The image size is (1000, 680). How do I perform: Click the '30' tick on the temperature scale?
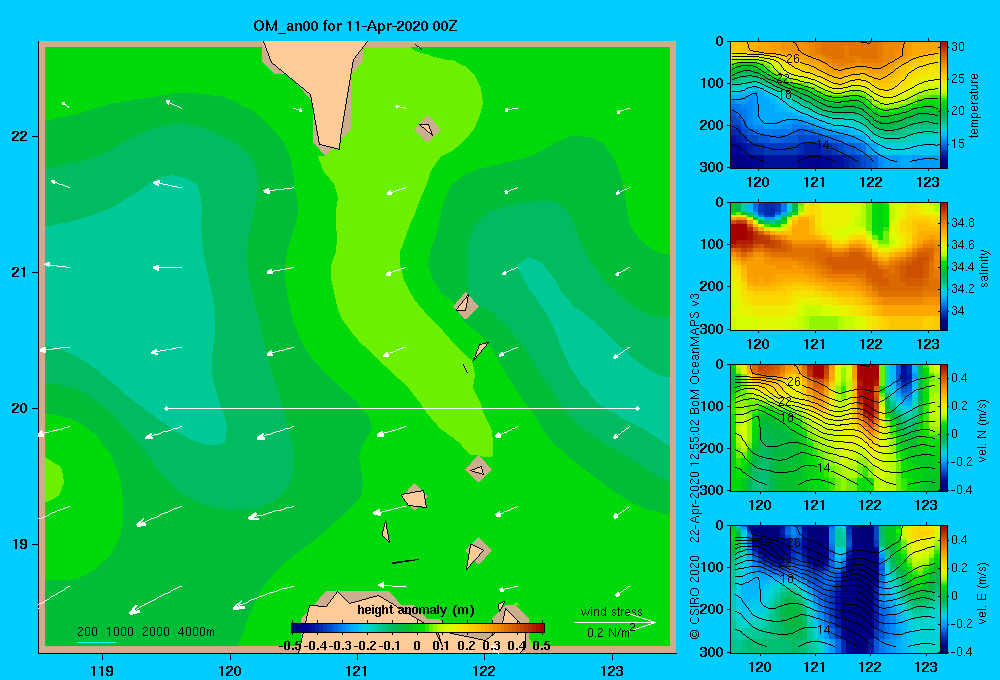[x=958, y=47]
